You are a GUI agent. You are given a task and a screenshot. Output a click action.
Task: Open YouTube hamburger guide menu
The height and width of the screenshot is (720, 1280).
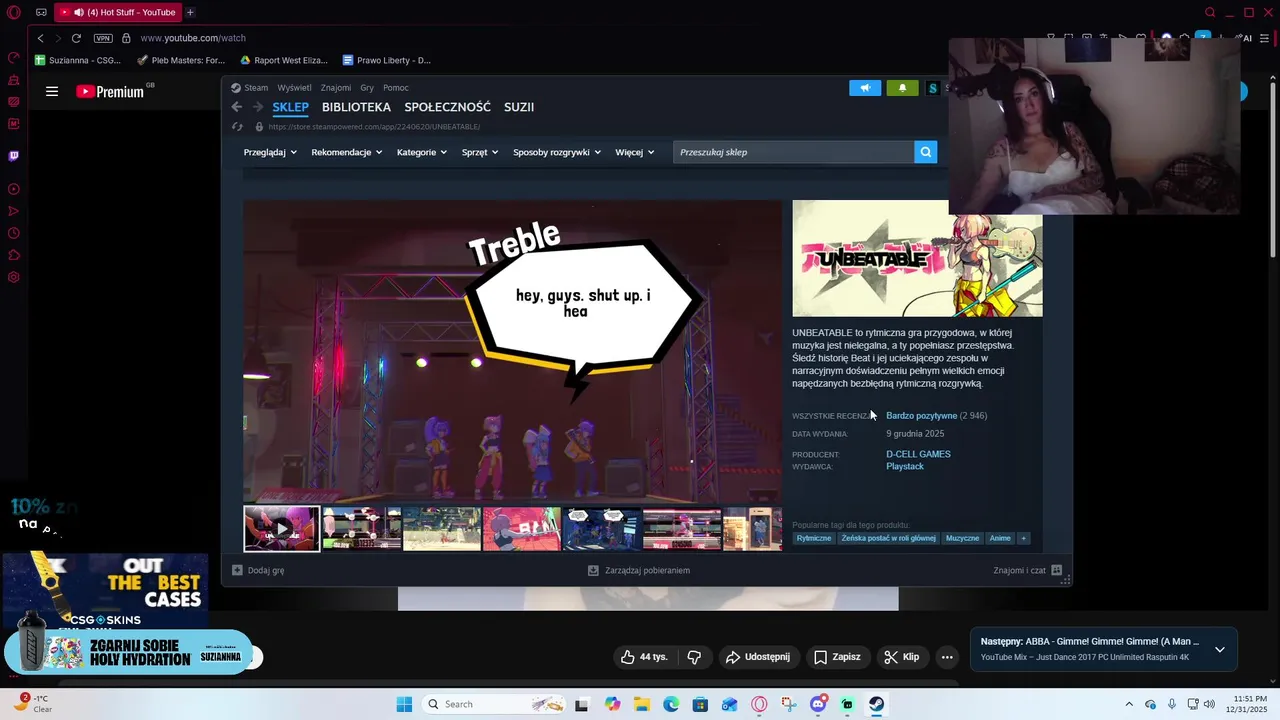[52, 91]
